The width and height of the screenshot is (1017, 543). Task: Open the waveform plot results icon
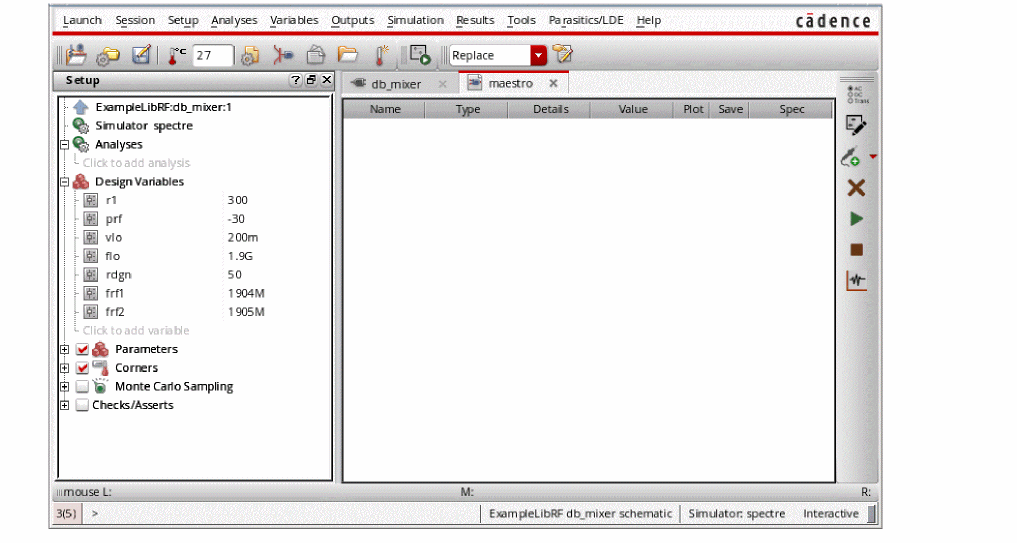855,281
